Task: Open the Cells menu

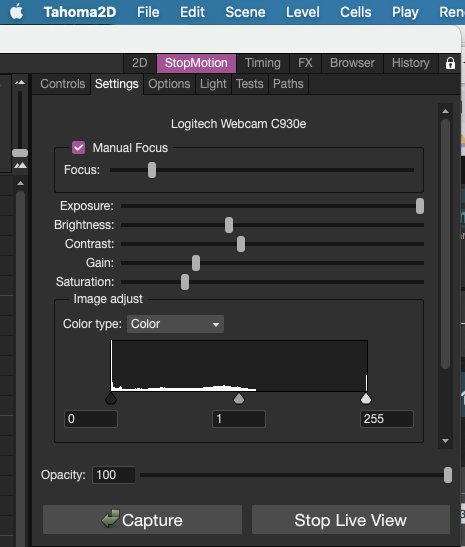Action: coord(355,12)
